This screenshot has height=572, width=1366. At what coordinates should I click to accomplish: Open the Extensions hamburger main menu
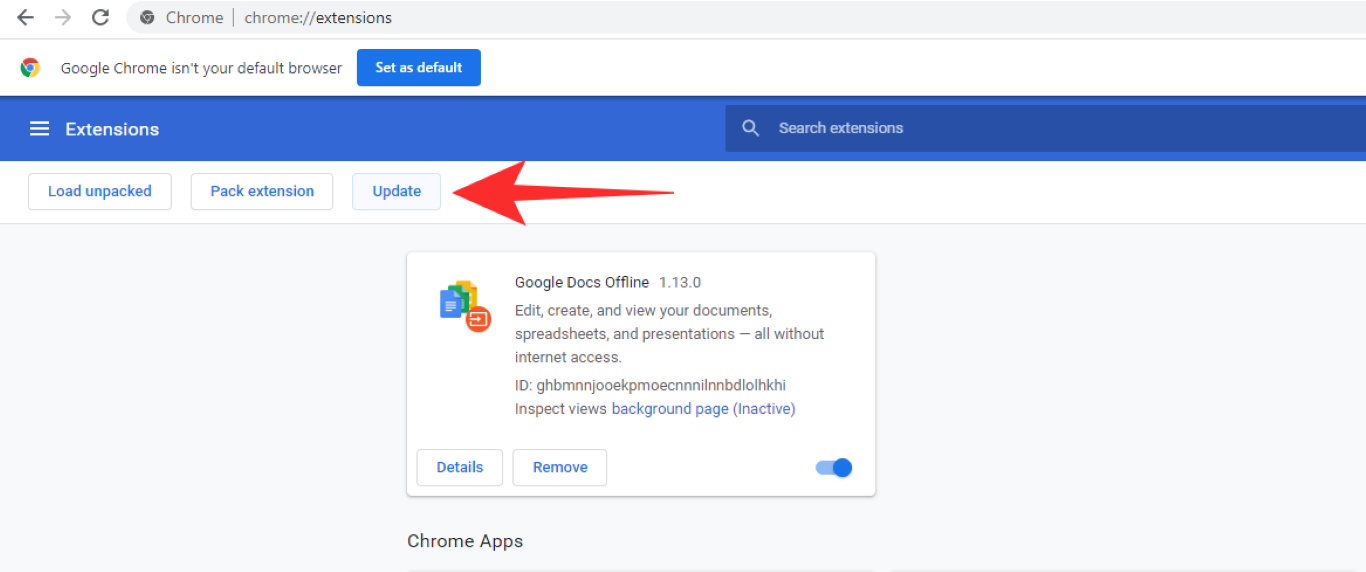[x=39, y=129]
